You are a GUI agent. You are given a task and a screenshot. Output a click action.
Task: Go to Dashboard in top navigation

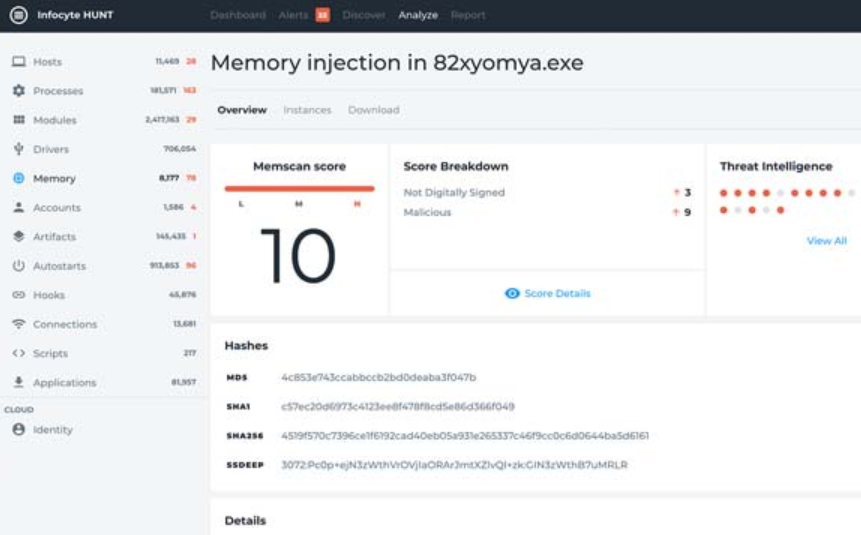click(x=238, y=15)
